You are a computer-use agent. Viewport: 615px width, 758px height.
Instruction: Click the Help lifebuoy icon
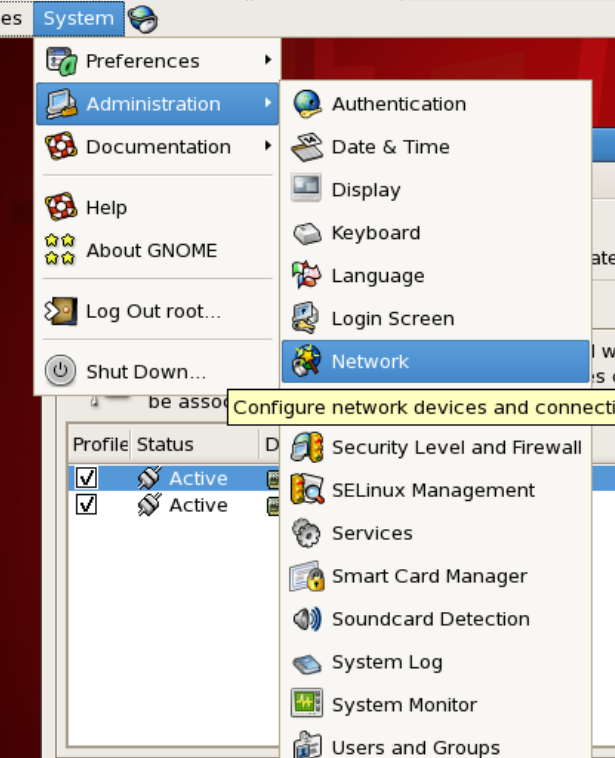coord(61,207)
